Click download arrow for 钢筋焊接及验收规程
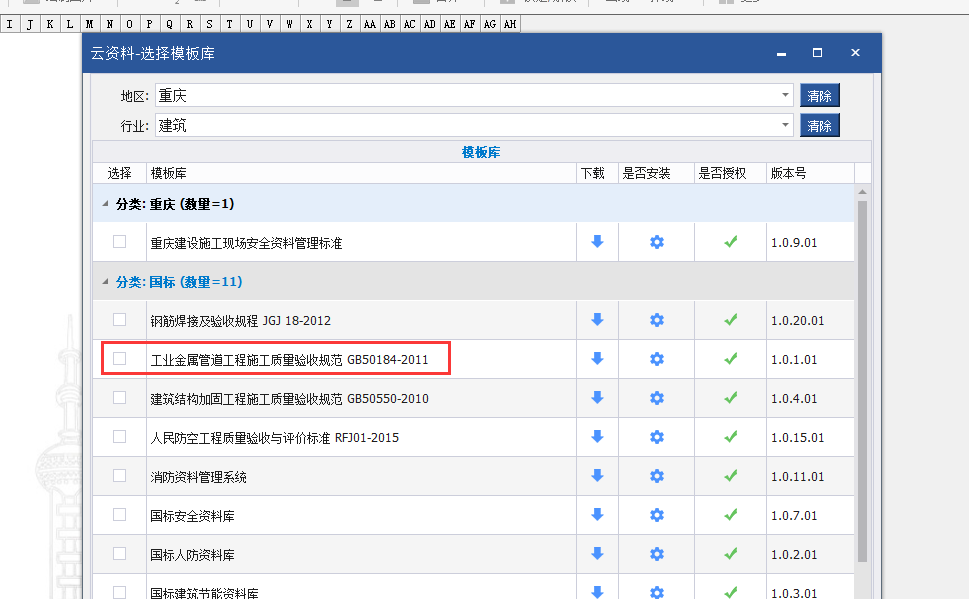Image resolution: width=969 pixels, height=599 pixels. tap(597, 320)
